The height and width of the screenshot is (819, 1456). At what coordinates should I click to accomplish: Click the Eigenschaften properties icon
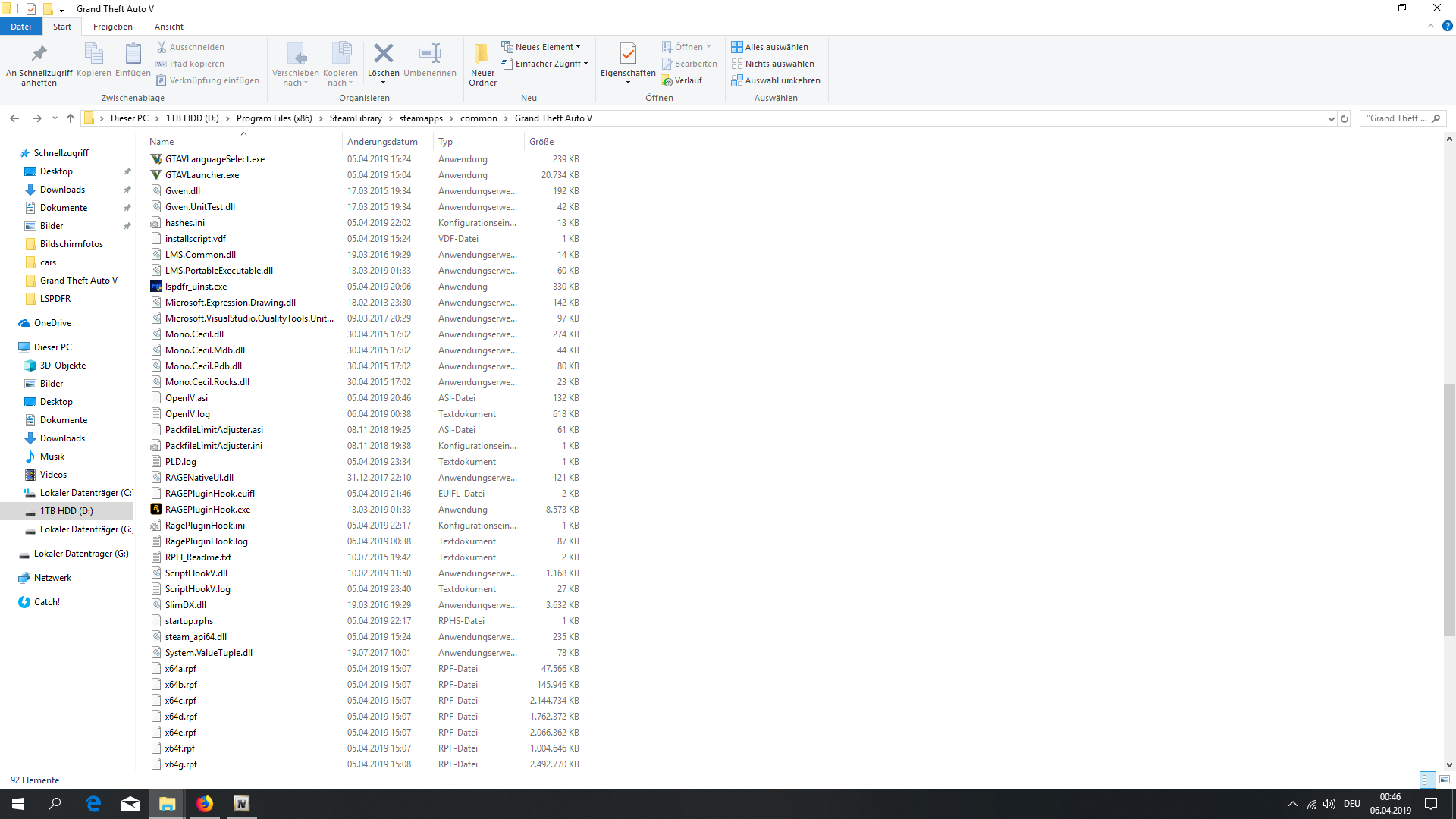pos(627,54)
